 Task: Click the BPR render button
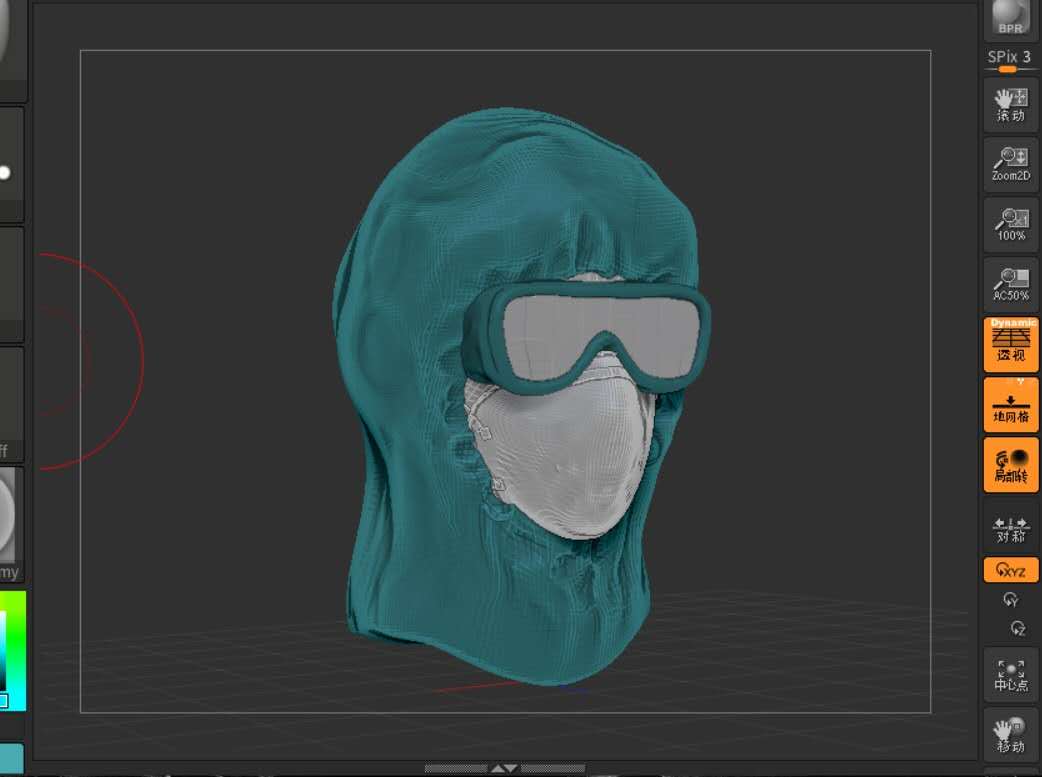coord(1011,19)
